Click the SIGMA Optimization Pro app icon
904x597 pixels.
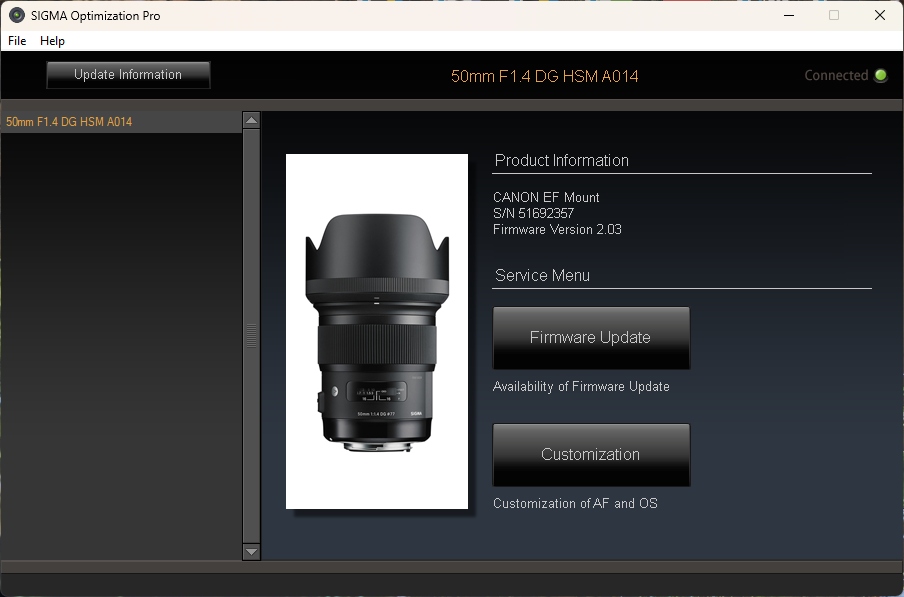coord(15,15)
